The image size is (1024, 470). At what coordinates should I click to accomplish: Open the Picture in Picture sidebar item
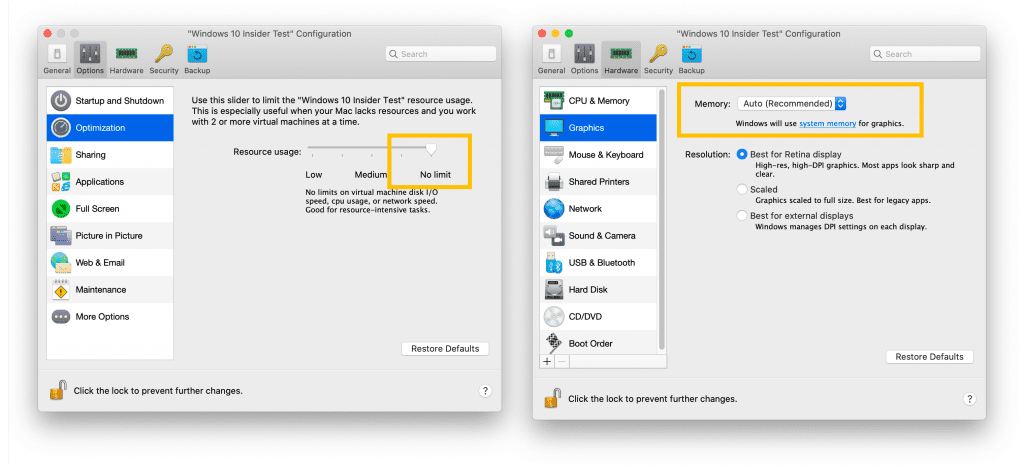point(109,236)
